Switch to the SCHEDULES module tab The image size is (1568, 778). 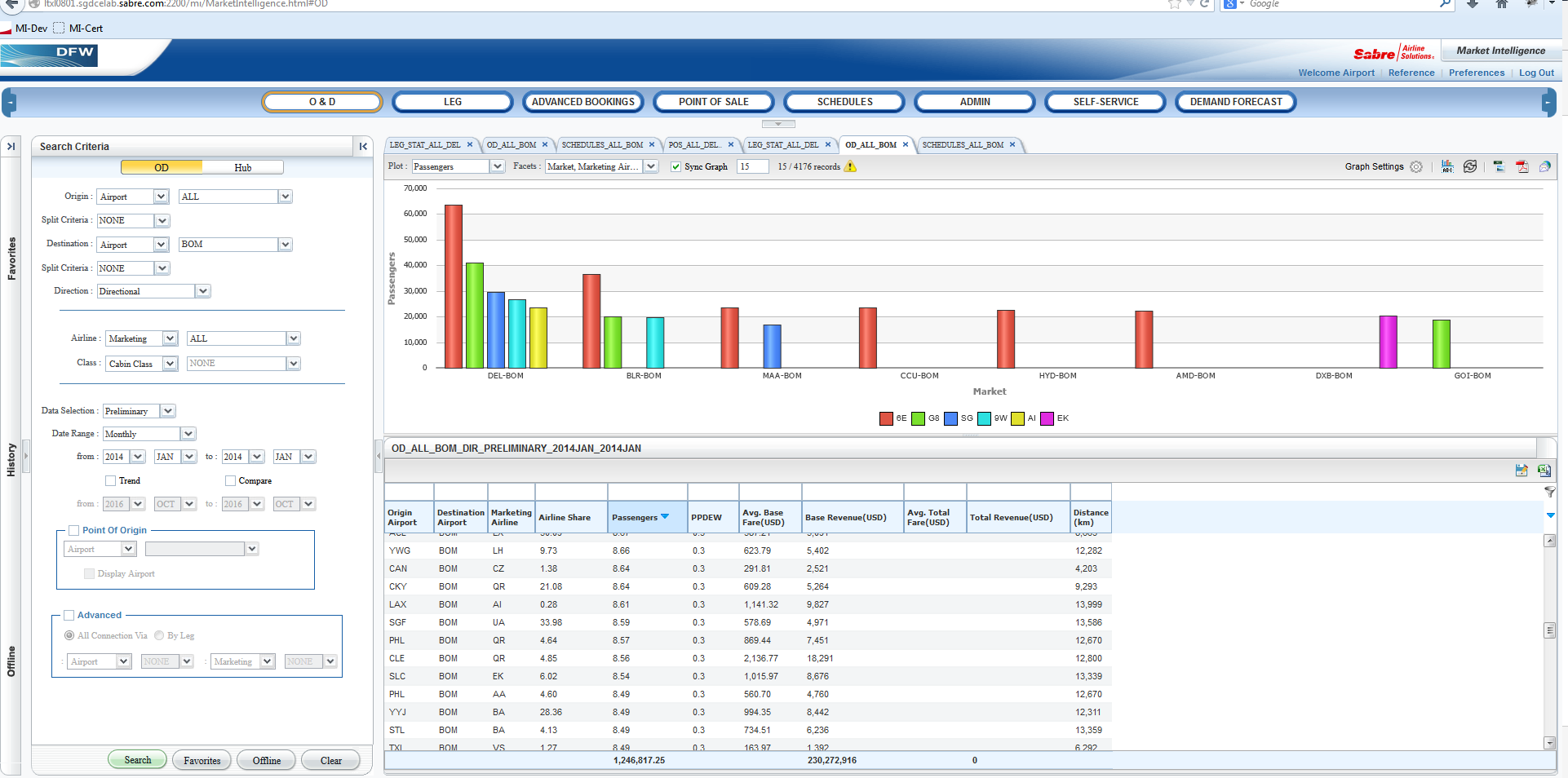tap(844, 102)
